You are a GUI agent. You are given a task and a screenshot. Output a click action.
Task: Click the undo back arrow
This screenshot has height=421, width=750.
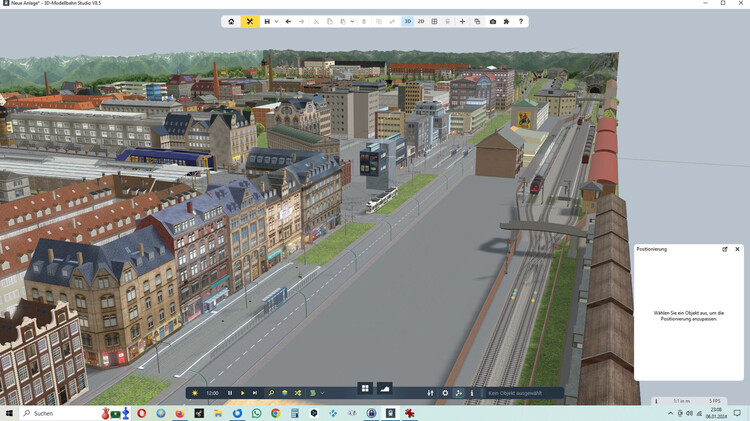coord(288,21)
